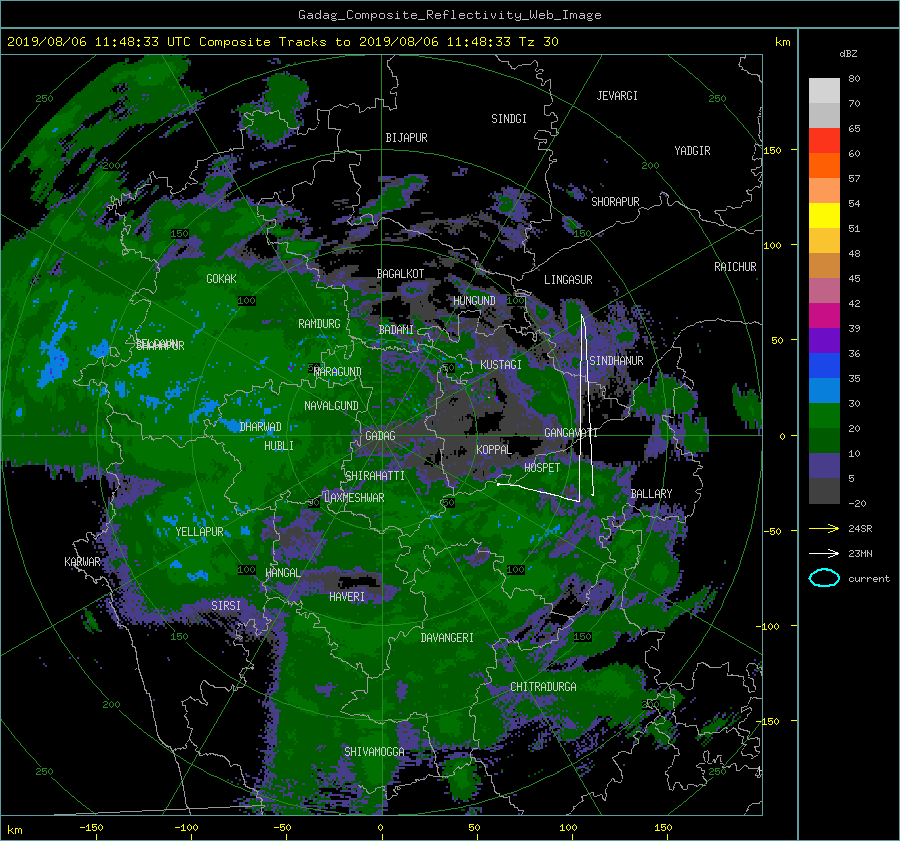This screenshot has height=841, width=900.
Task: Click the 10 dBZ slate purple swatch
Action: [x=824, y=466]
